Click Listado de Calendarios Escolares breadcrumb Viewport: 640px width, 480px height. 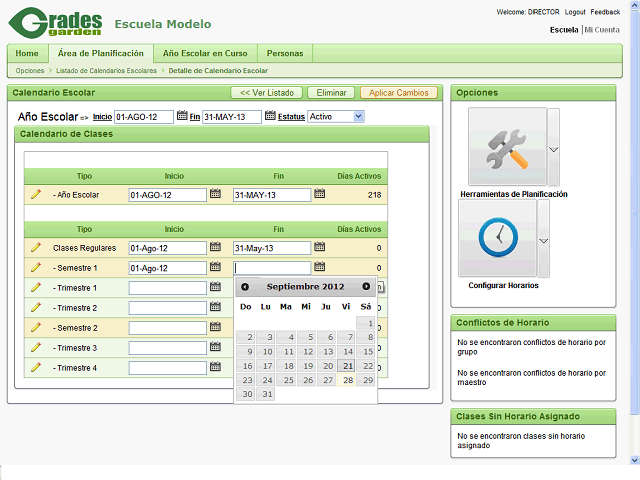coord(106,71)
